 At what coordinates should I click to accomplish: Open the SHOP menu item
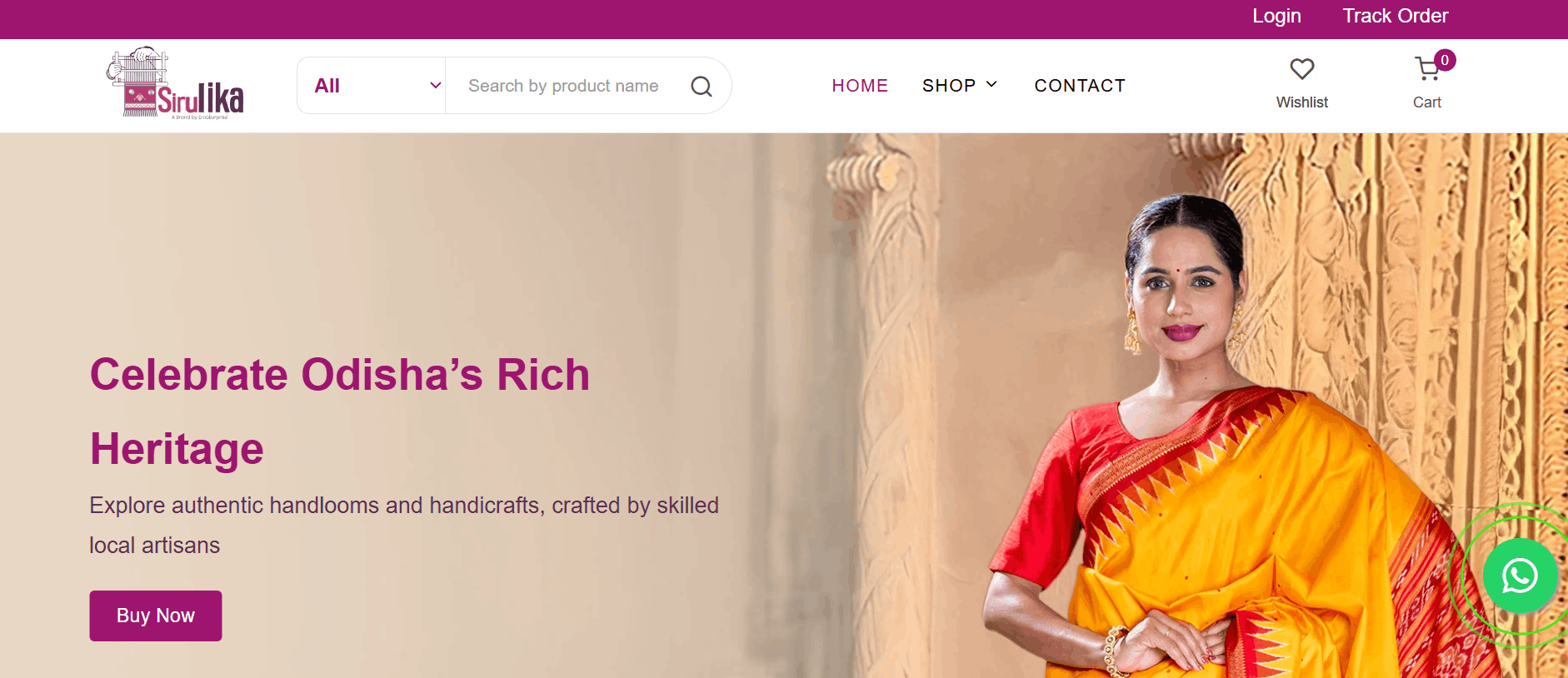949,86
